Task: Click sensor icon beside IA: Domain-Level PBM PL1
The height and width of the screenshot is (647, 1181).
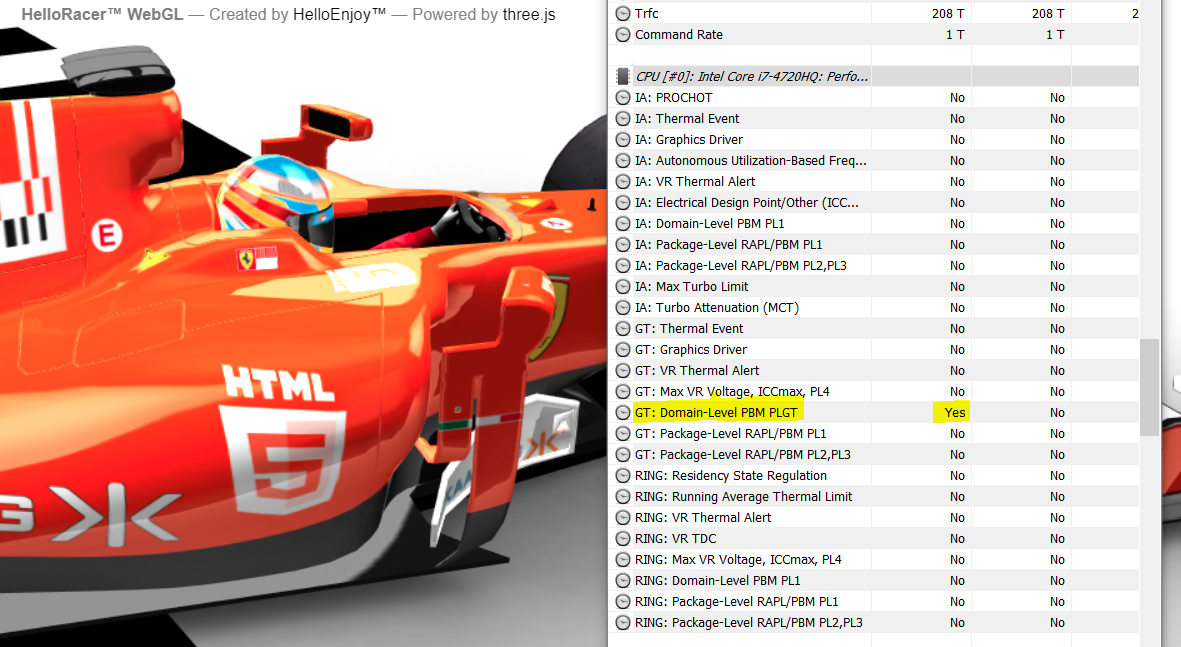Action: [623, 224]
